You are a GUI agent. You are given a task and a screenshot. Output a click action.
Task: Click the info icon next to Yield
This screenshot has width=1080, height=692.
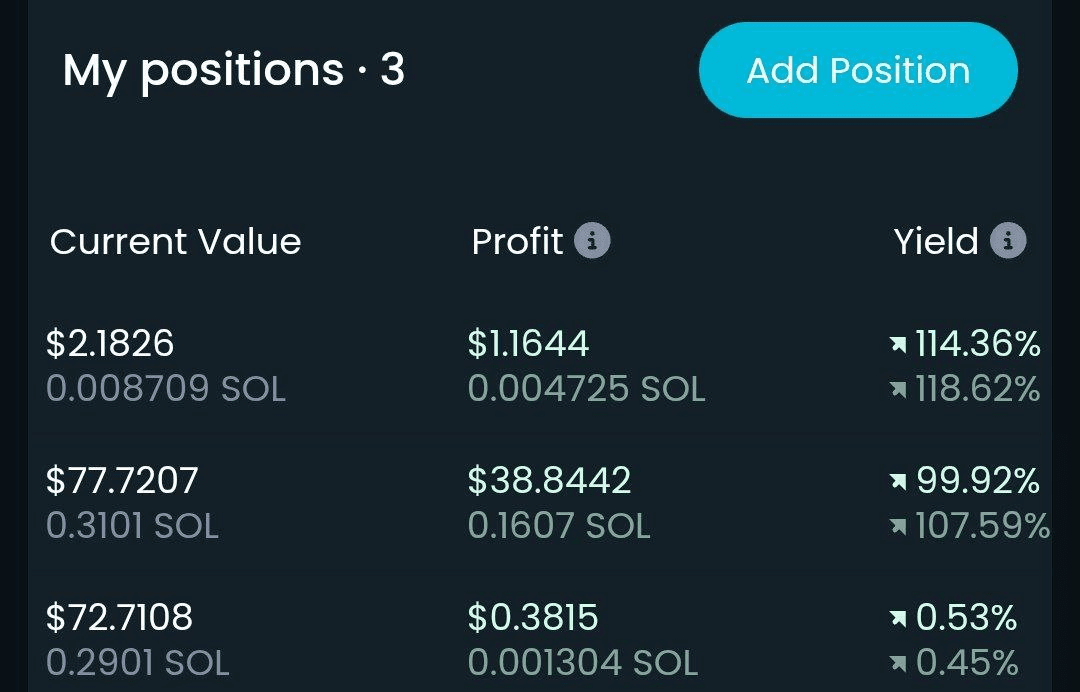1008,241
